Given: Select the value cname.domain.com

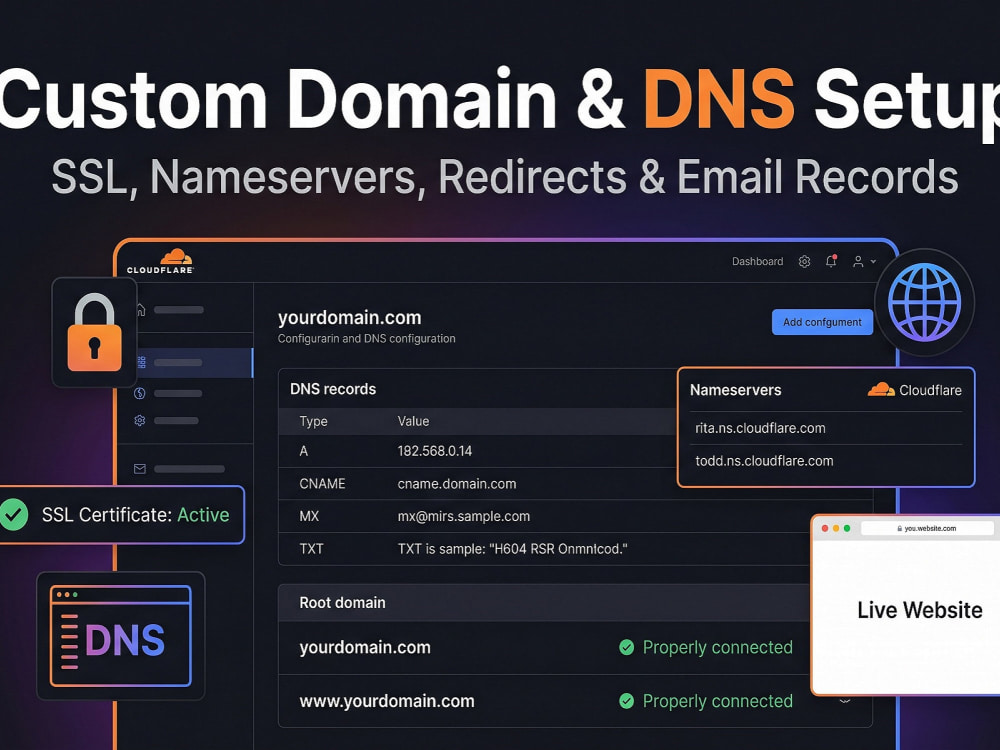Looking at the screenshot, I should click(457, 483).
